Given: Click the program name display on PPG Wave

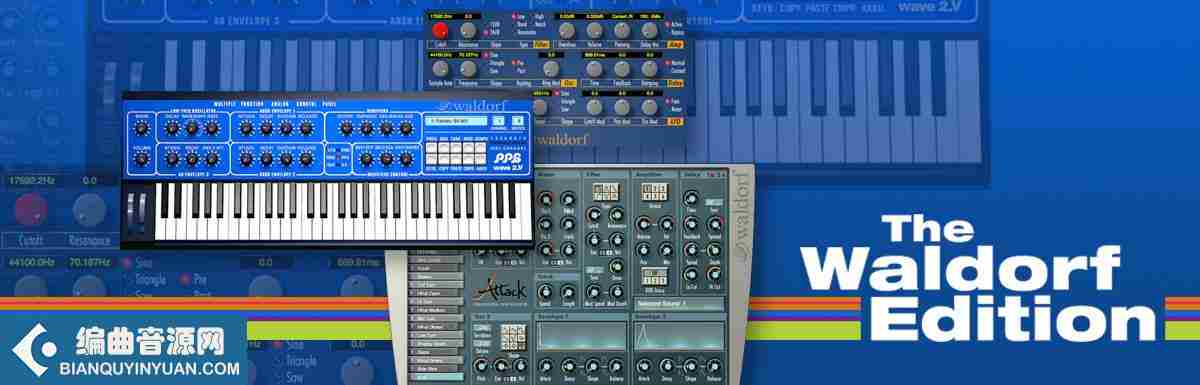Looking at the screenshot, I should (x=456, y=121).
